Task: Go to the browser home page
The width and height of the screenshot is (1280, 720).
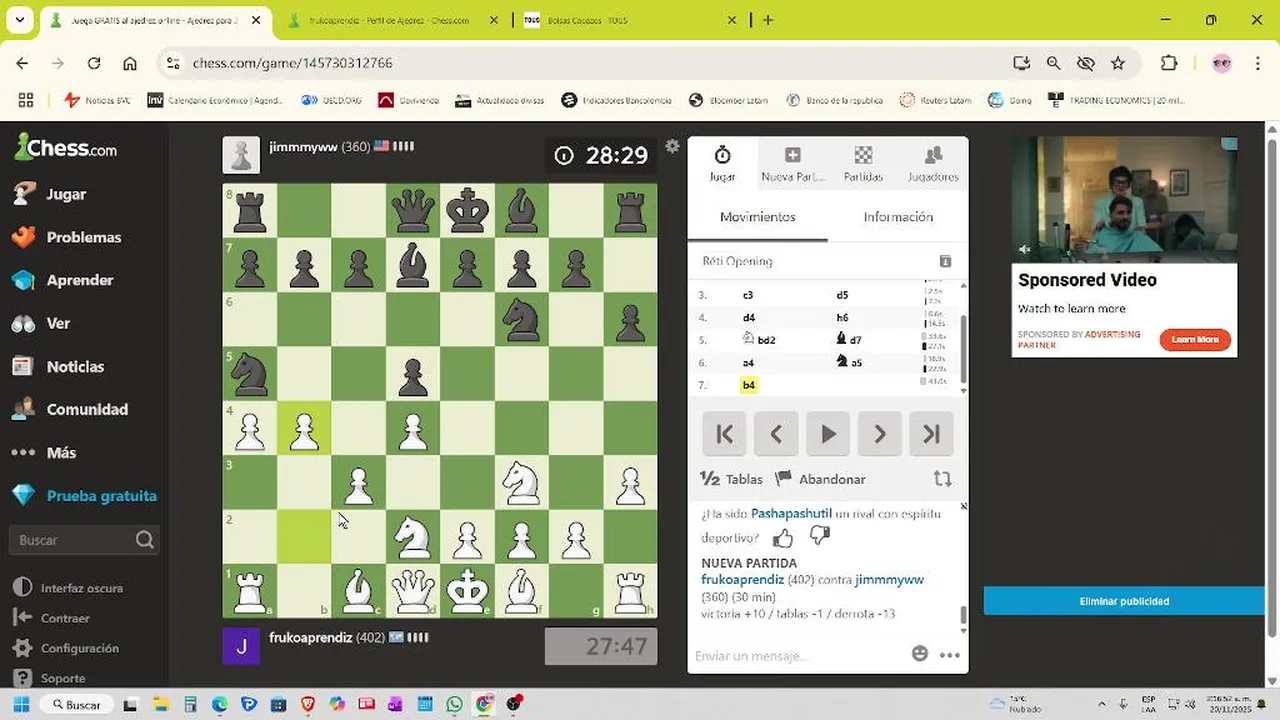Action: click(x=130, y=63)
